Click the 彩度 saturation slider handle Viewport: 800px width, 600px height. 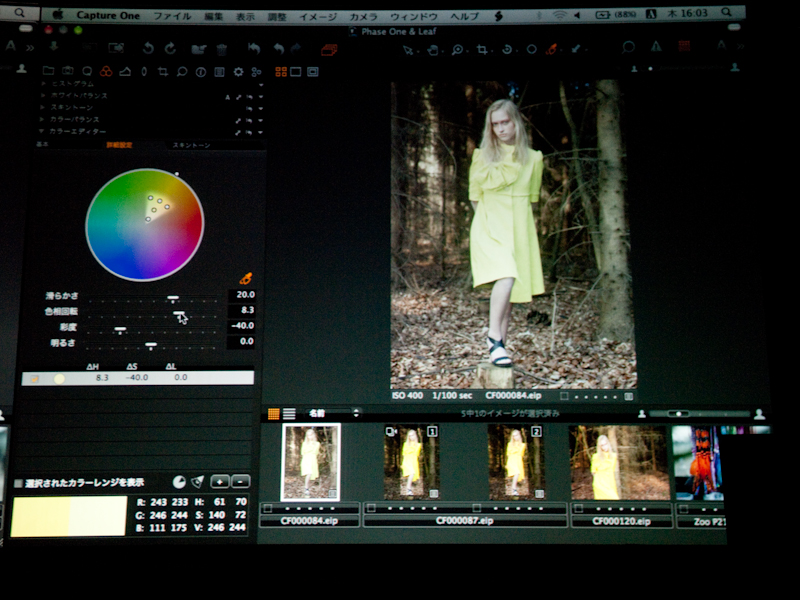120,328
